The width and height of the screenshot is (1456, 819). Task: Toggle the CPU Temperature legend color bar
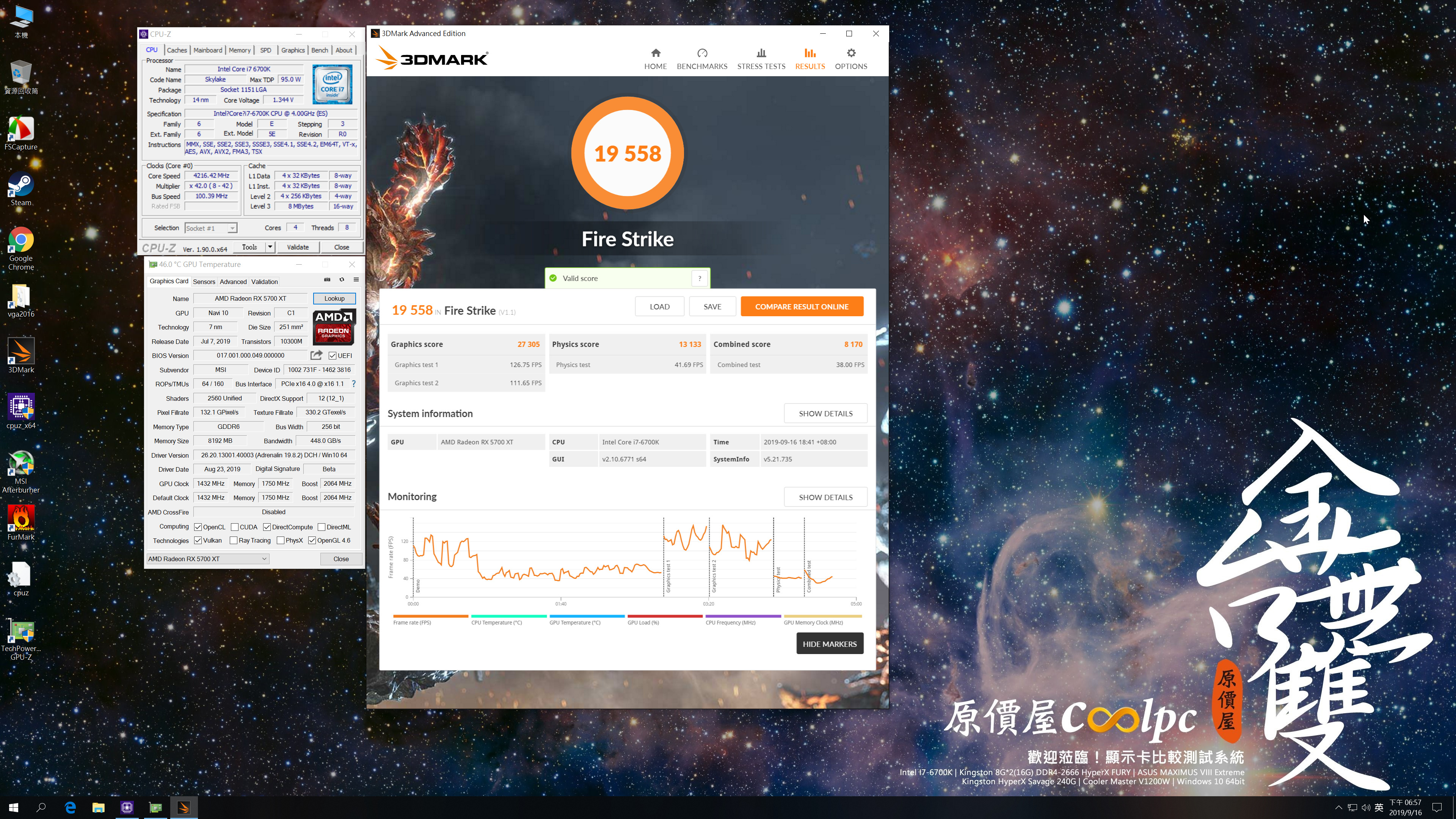point(509,616)
